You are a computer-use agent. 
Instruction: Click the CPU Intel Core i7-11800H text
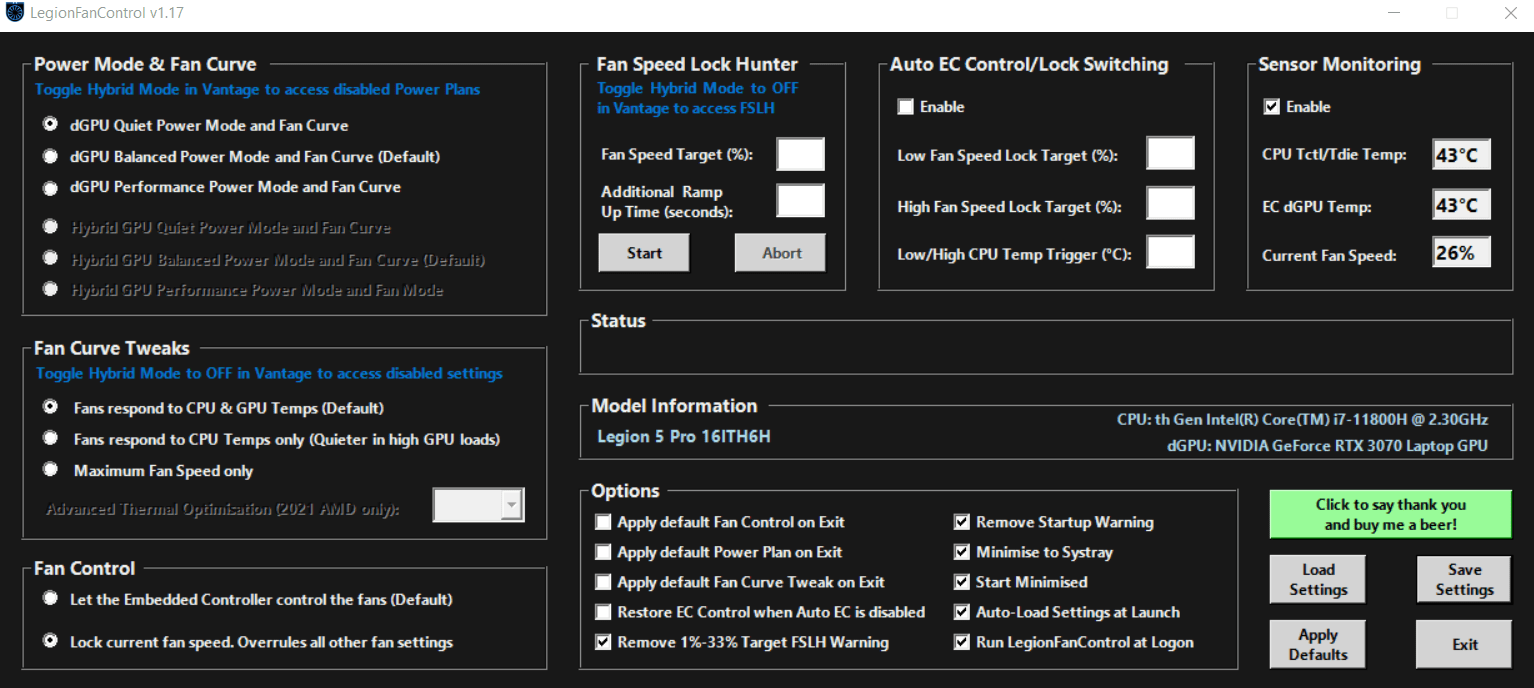[1302, 420]
